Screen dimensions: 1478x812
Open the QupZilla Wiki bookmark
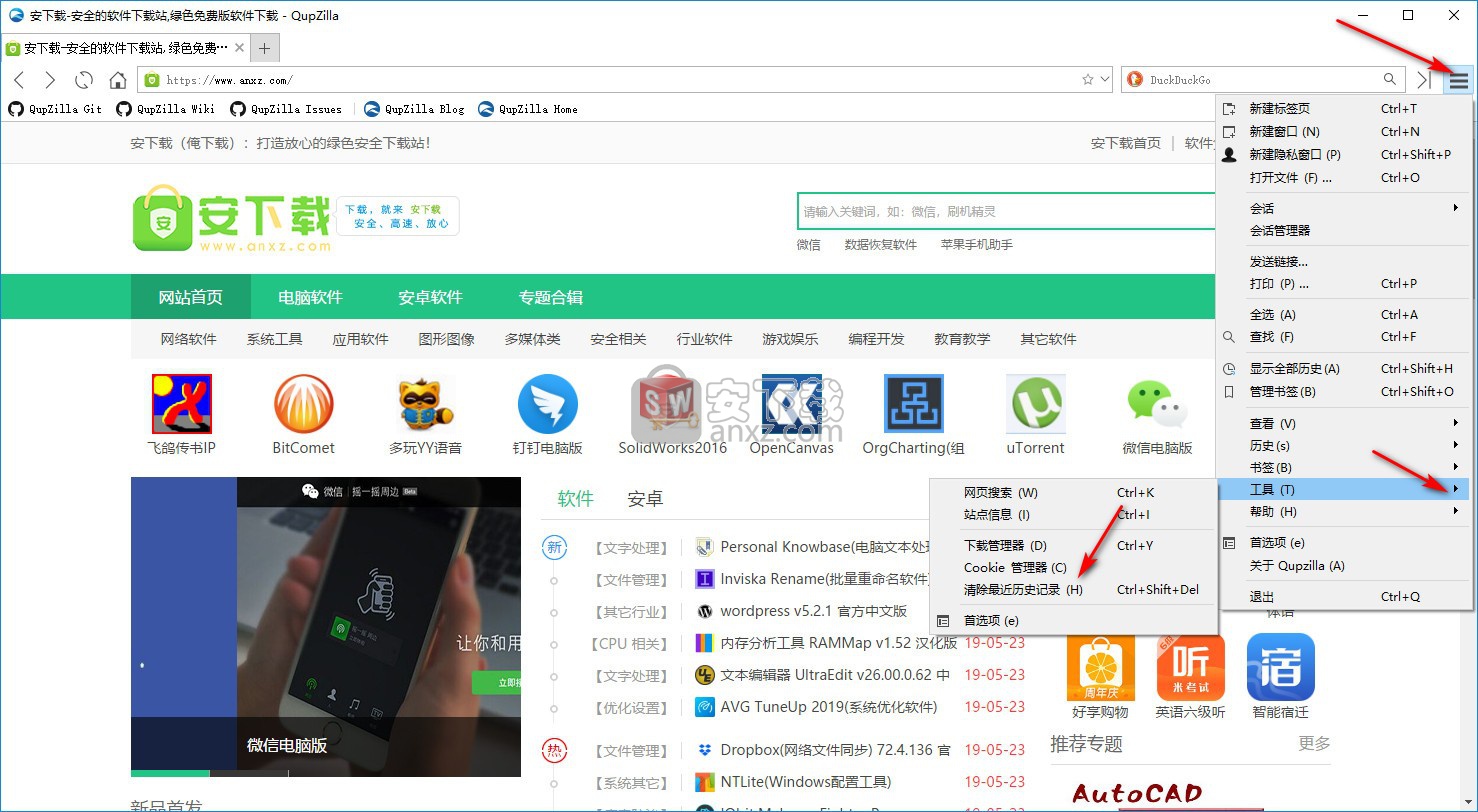[x=165, y=109]
